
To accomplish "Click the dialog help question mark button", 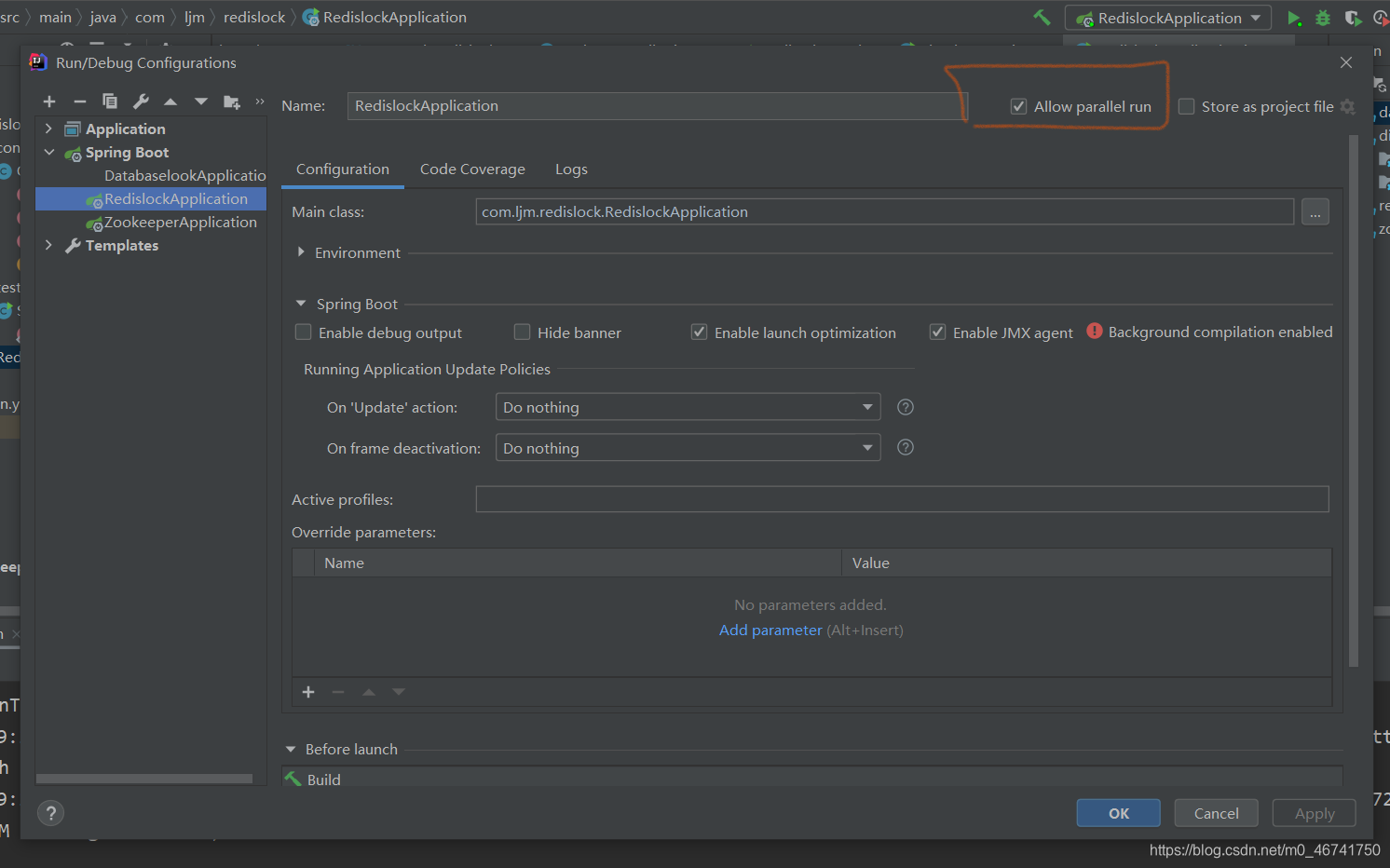I will (x=51, y=813).
